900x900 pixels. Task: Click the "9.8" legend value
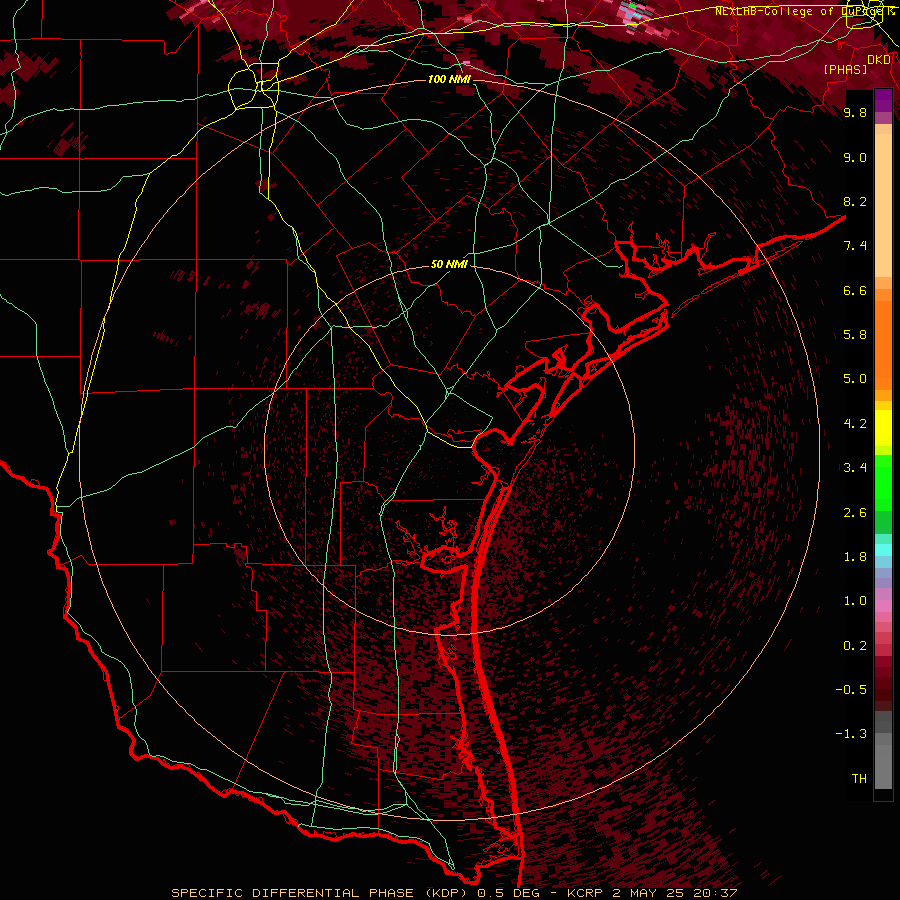[x=855, y=112]
